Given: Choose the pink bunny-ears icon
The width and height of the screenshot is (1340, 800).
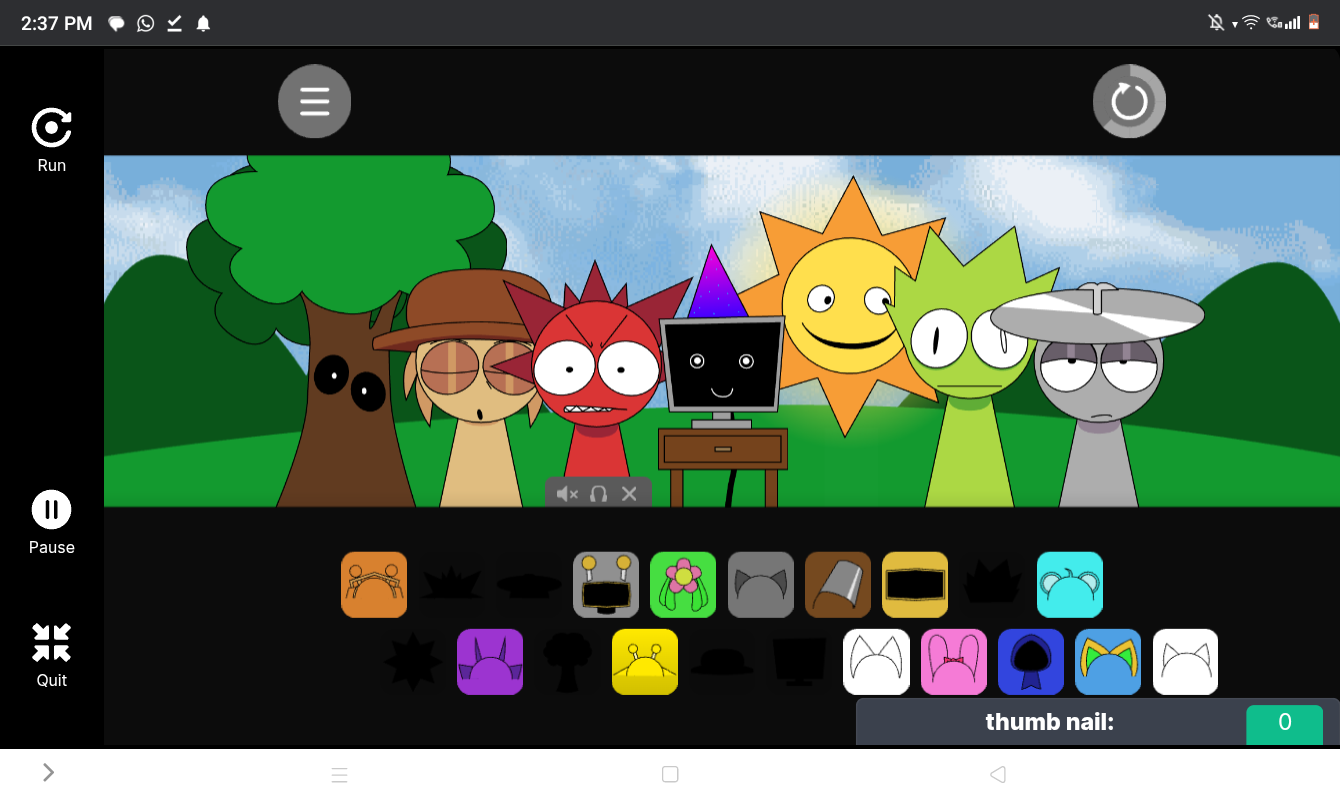Looking at the screenshot, I should (954, 662).
